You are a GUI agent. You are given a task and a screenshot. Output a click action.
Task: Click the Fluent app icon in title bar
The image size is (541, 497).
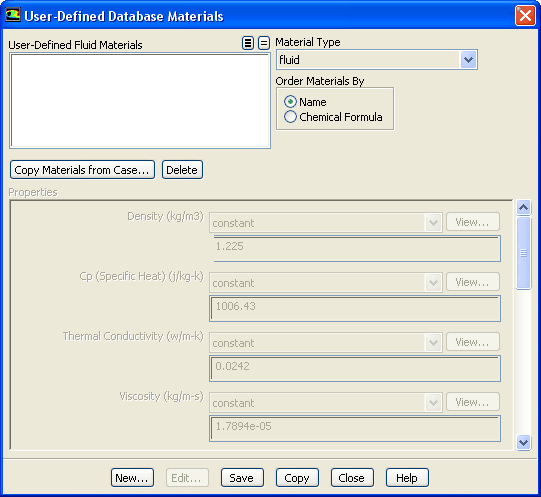coord(13,15)
